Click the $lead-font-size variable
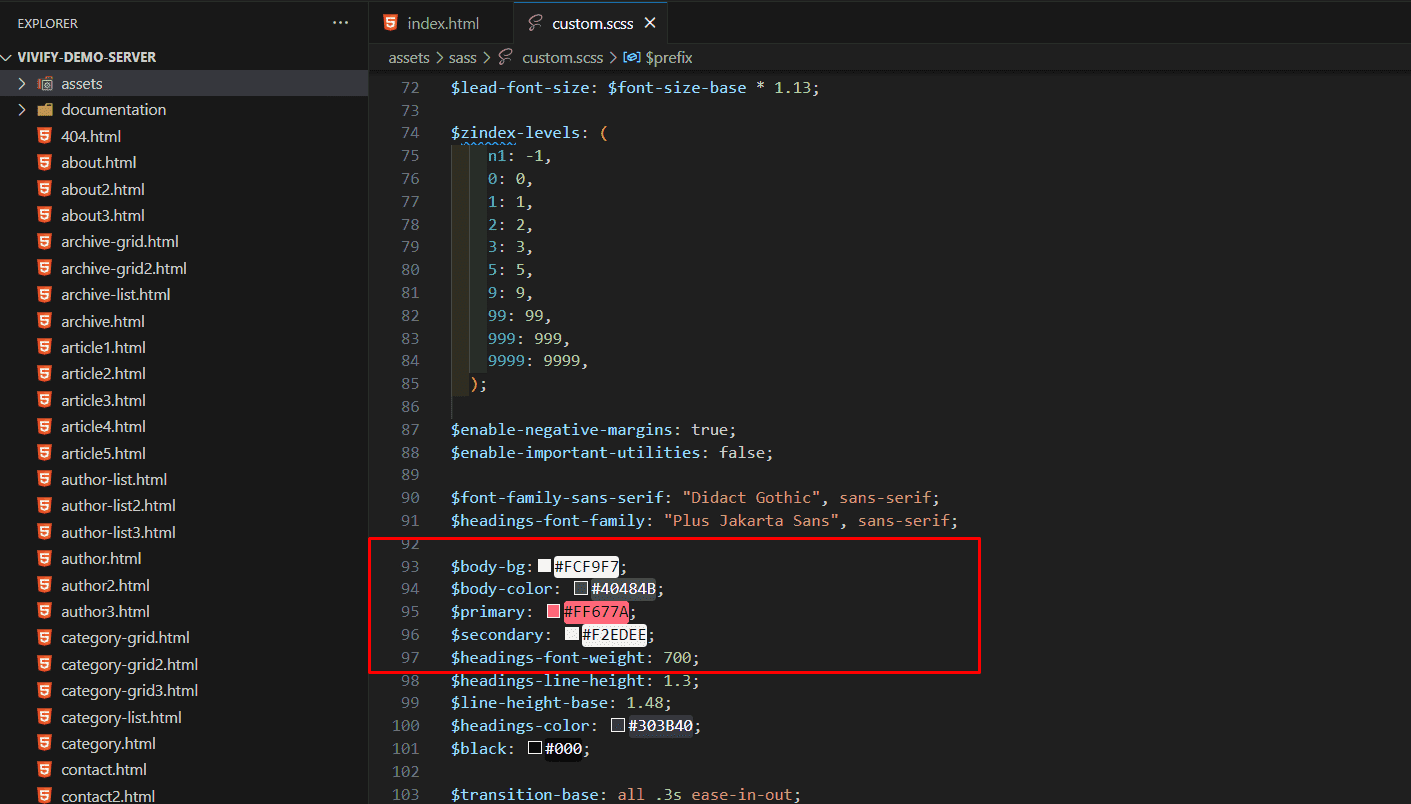 coord(520,88)
